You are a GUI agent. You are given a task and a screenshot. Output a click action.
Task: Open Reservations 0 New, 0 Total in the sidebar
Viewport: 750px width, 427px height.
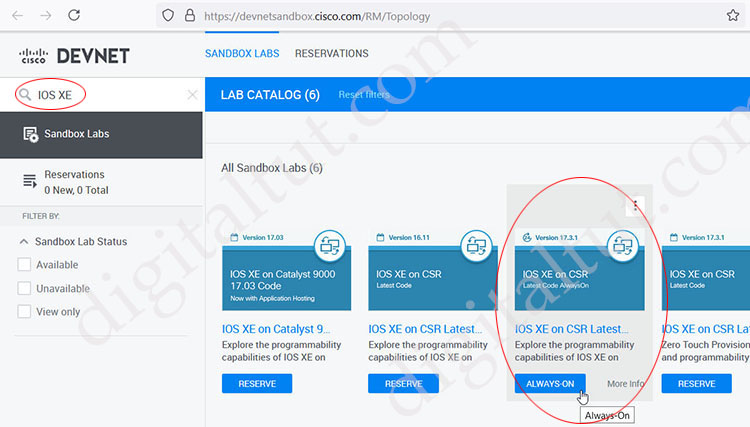click(101, 182)
